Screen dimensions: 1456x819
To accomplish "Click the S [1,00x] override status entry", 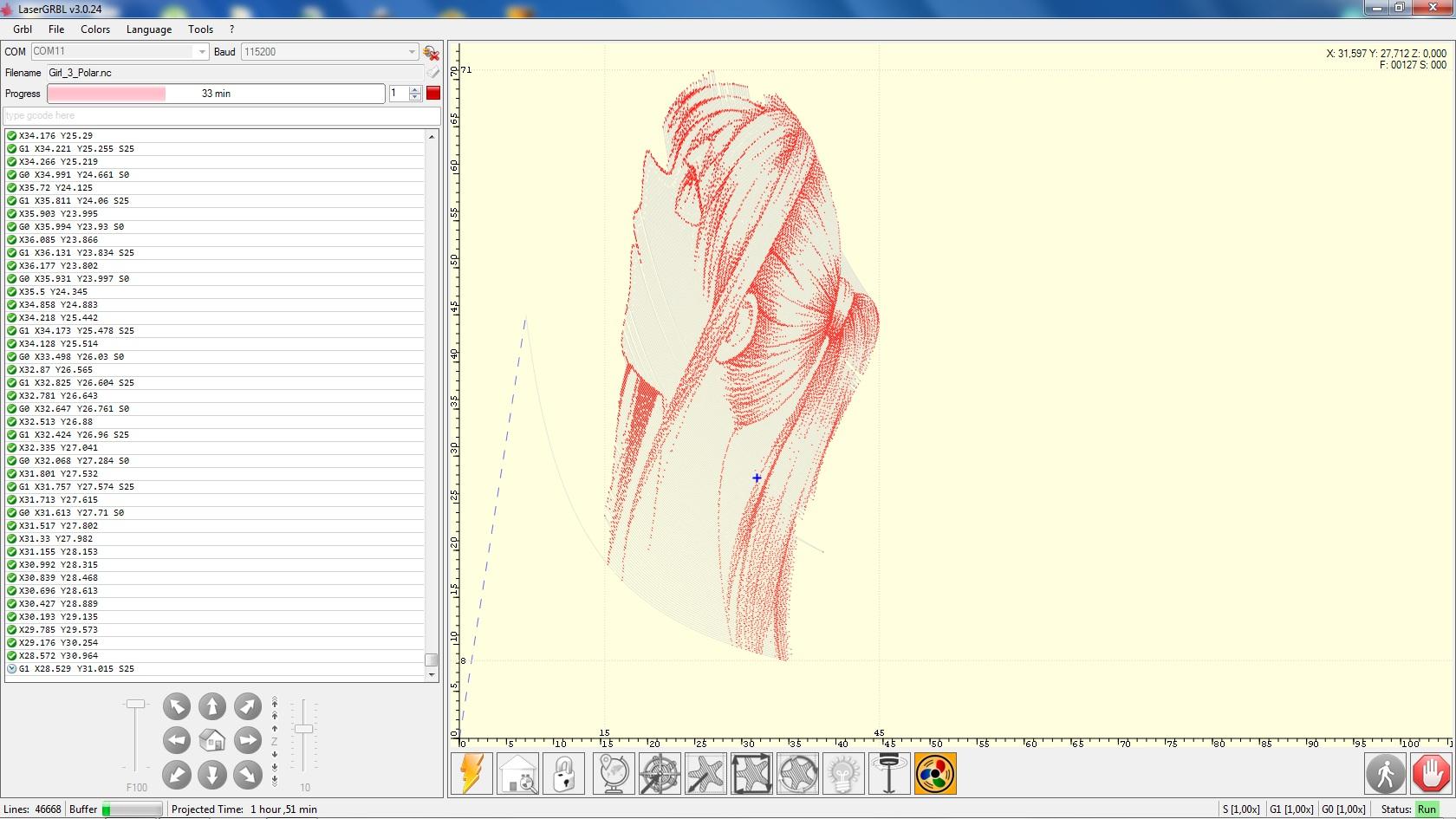I will 1241,809.
